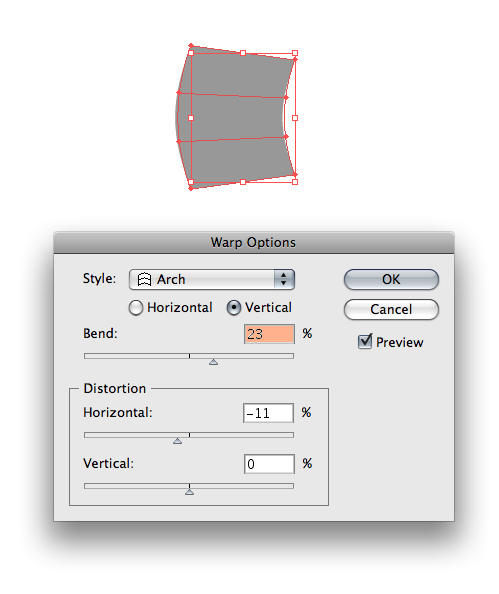Open the Style dropdown stepper arrows

point(284,280)
